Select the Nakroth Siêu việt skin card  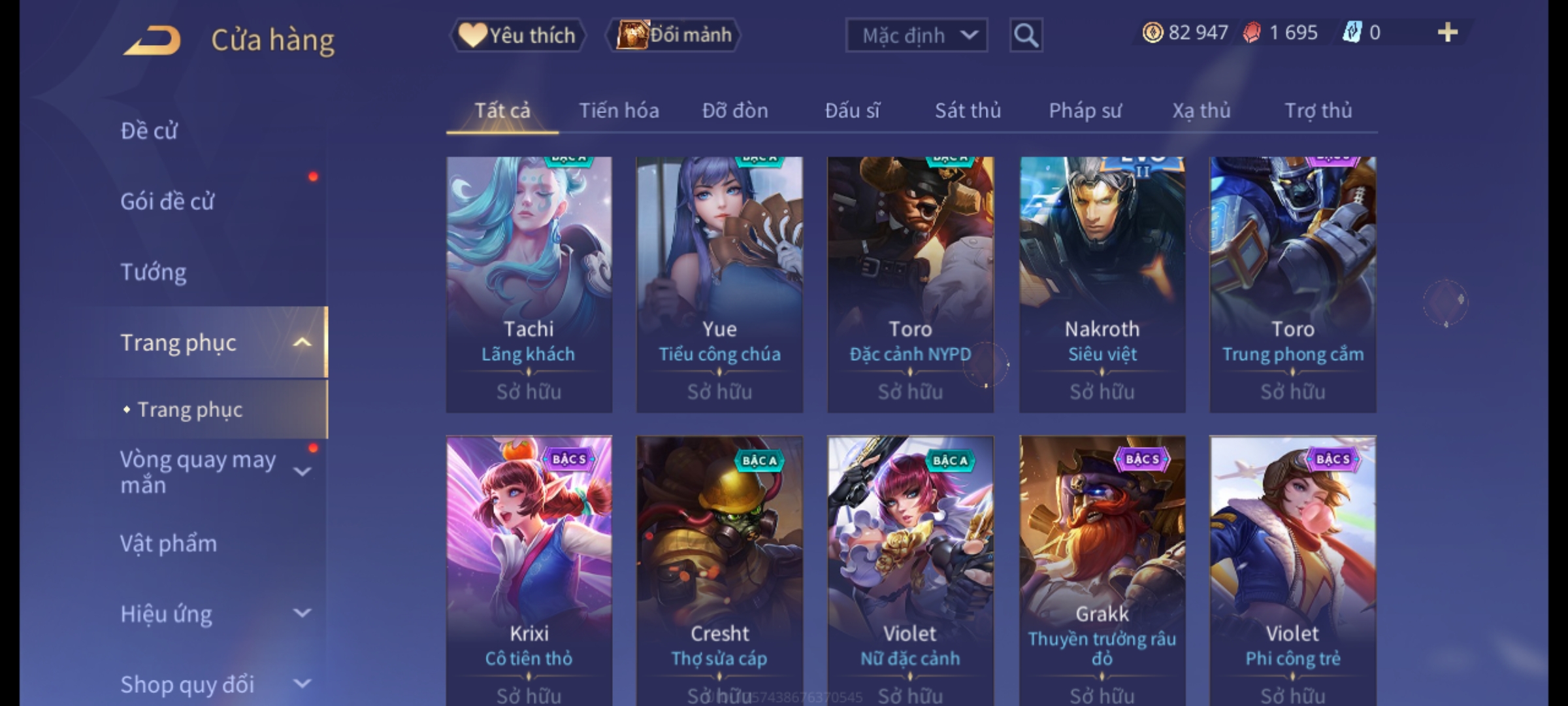(x=1102, y=284)
